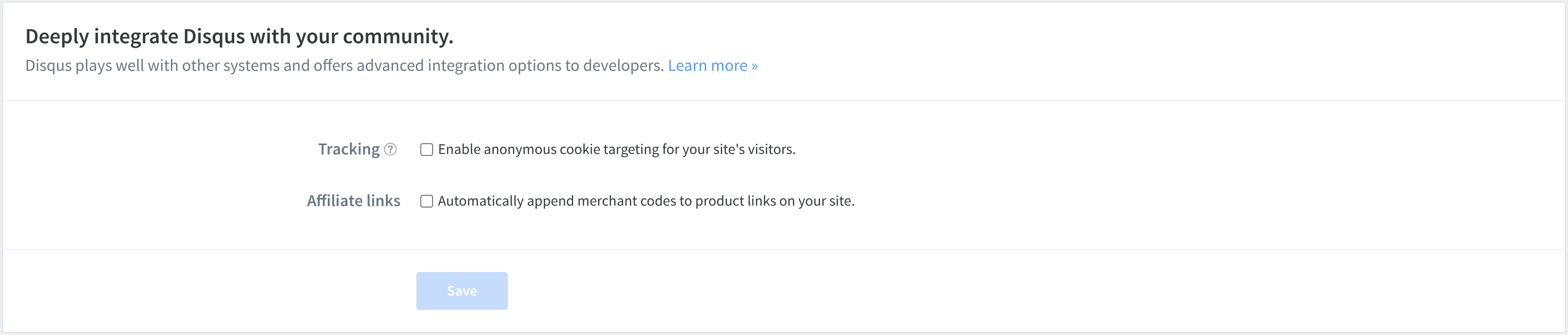This screenshot has width=1568, height=335.
Task: Click the Affiliate links label text
Action: (354, 201)
